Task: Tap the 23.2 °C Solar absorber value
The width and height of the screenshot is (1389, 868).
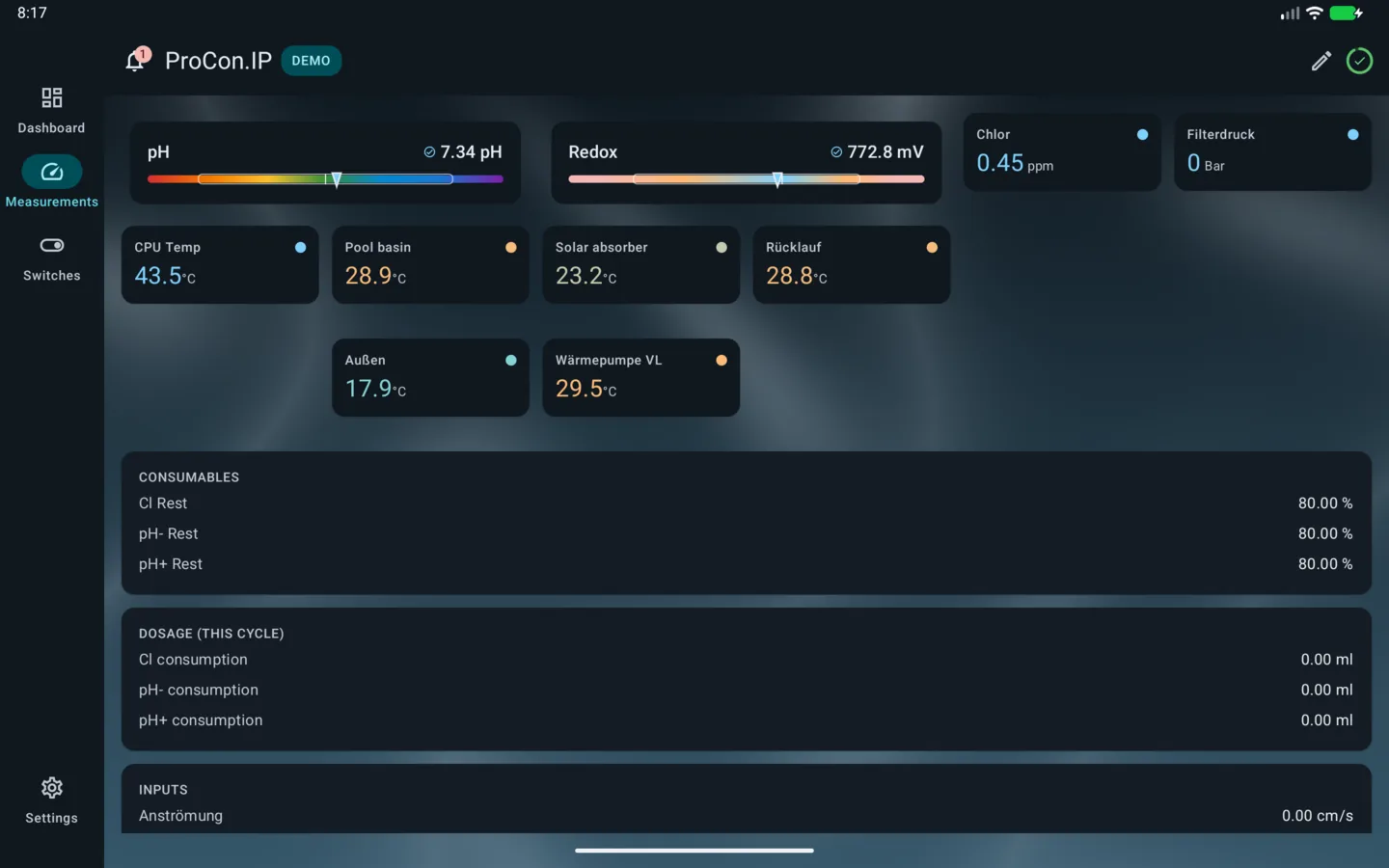Action: (586, 276)
